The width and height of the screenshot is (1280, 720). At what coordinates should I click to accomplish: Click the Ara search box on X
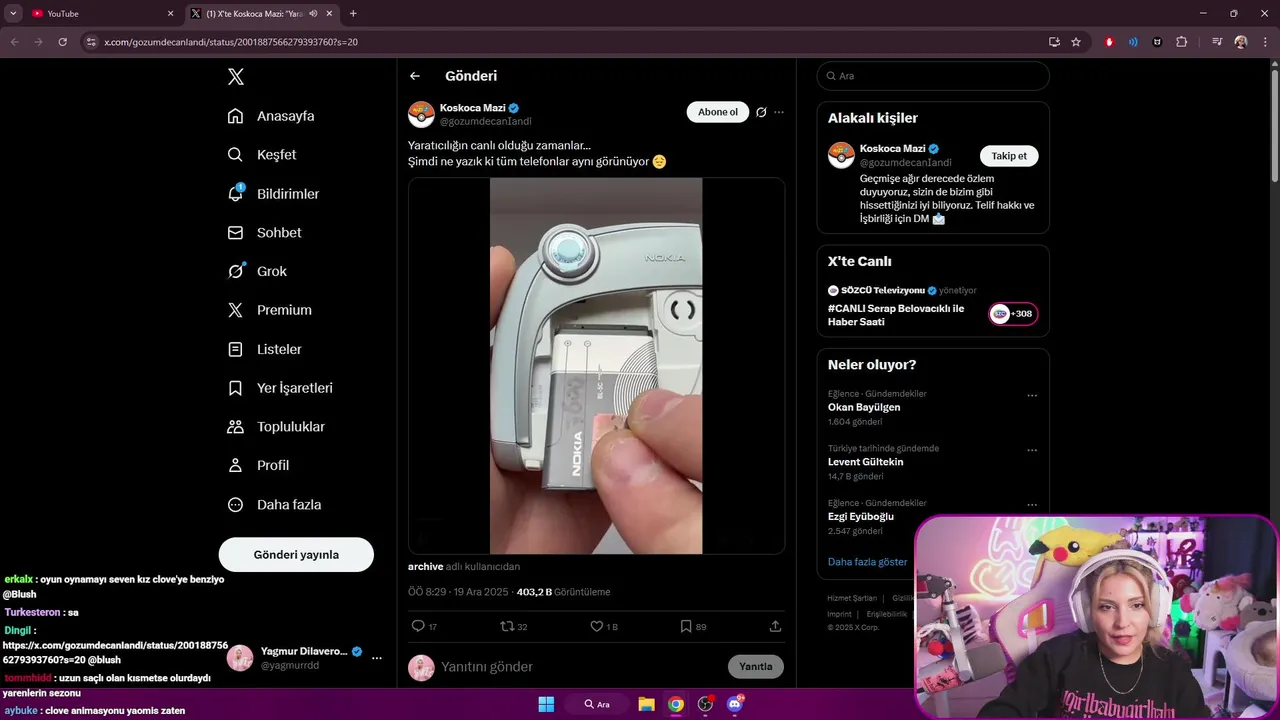coord(933,76)
